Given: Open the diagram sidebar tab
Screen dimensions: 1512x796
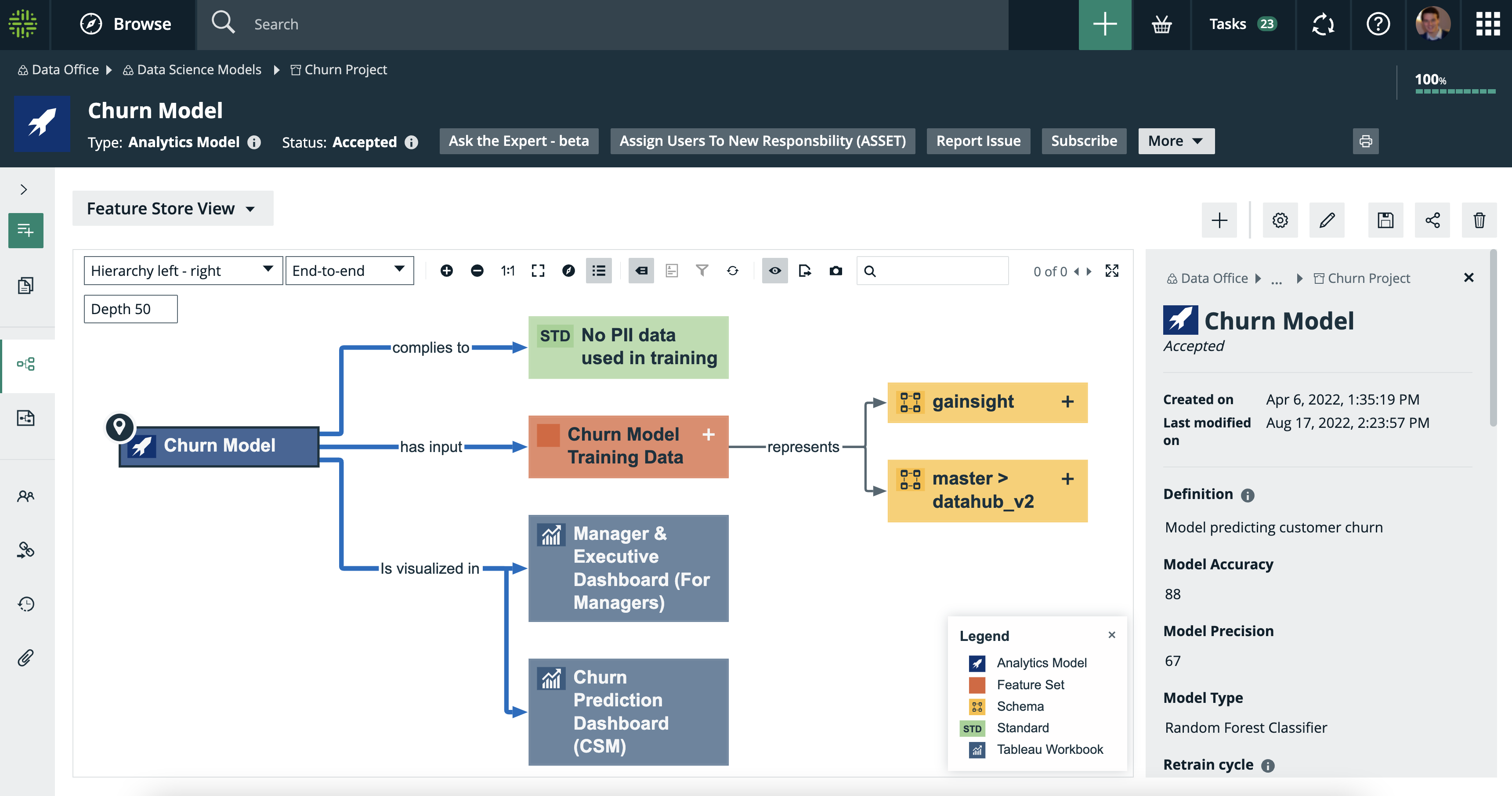Looking at the screenshot, I should pos(26,365).
